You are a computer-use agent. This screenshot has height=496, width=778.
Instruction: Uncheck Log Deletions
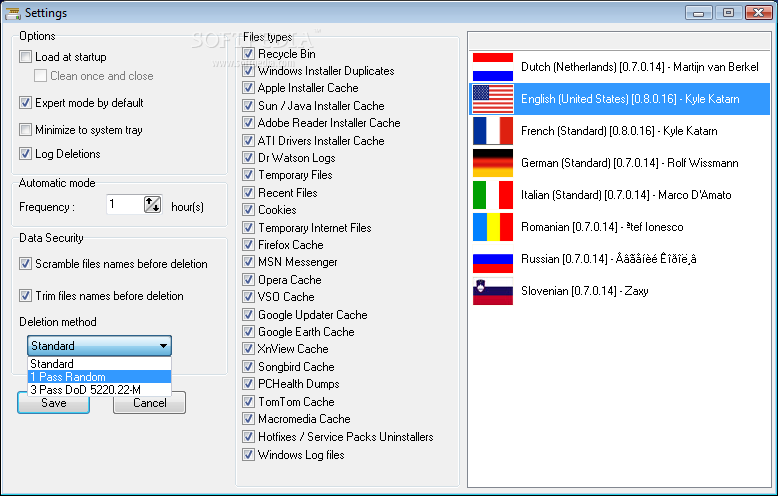point(25,154)
